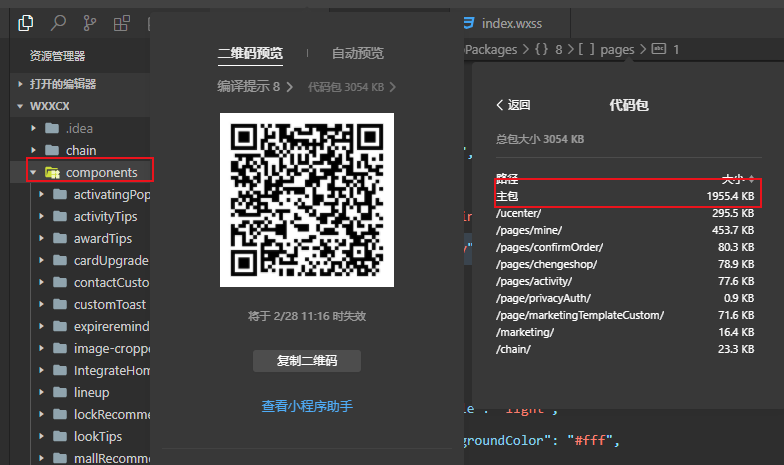
Task: Expand 打开的编辑器 section
Action: pos(80,84)
